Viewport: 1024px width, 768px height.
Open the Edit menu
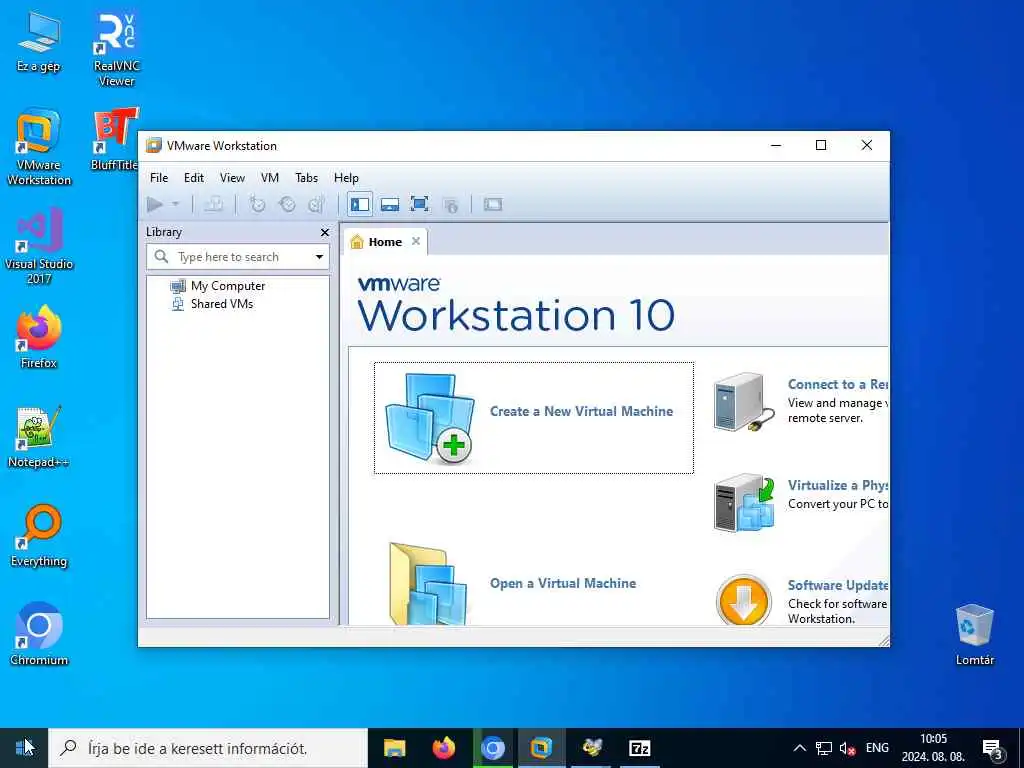tap(194, 178)
